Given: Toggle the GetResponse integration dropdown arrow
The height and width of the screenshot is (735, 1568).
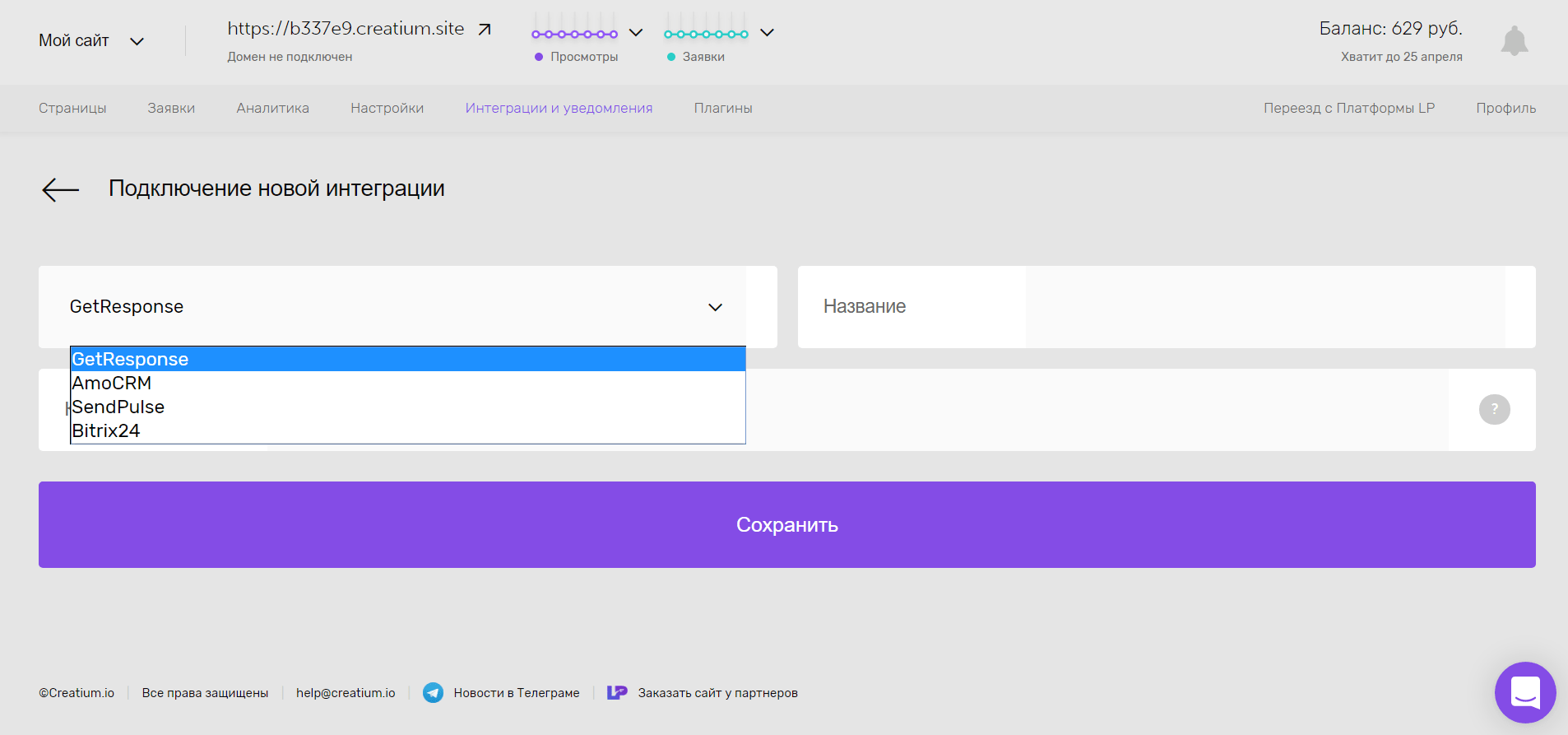Looking at the screenshot, I should [x=715, y=307].
